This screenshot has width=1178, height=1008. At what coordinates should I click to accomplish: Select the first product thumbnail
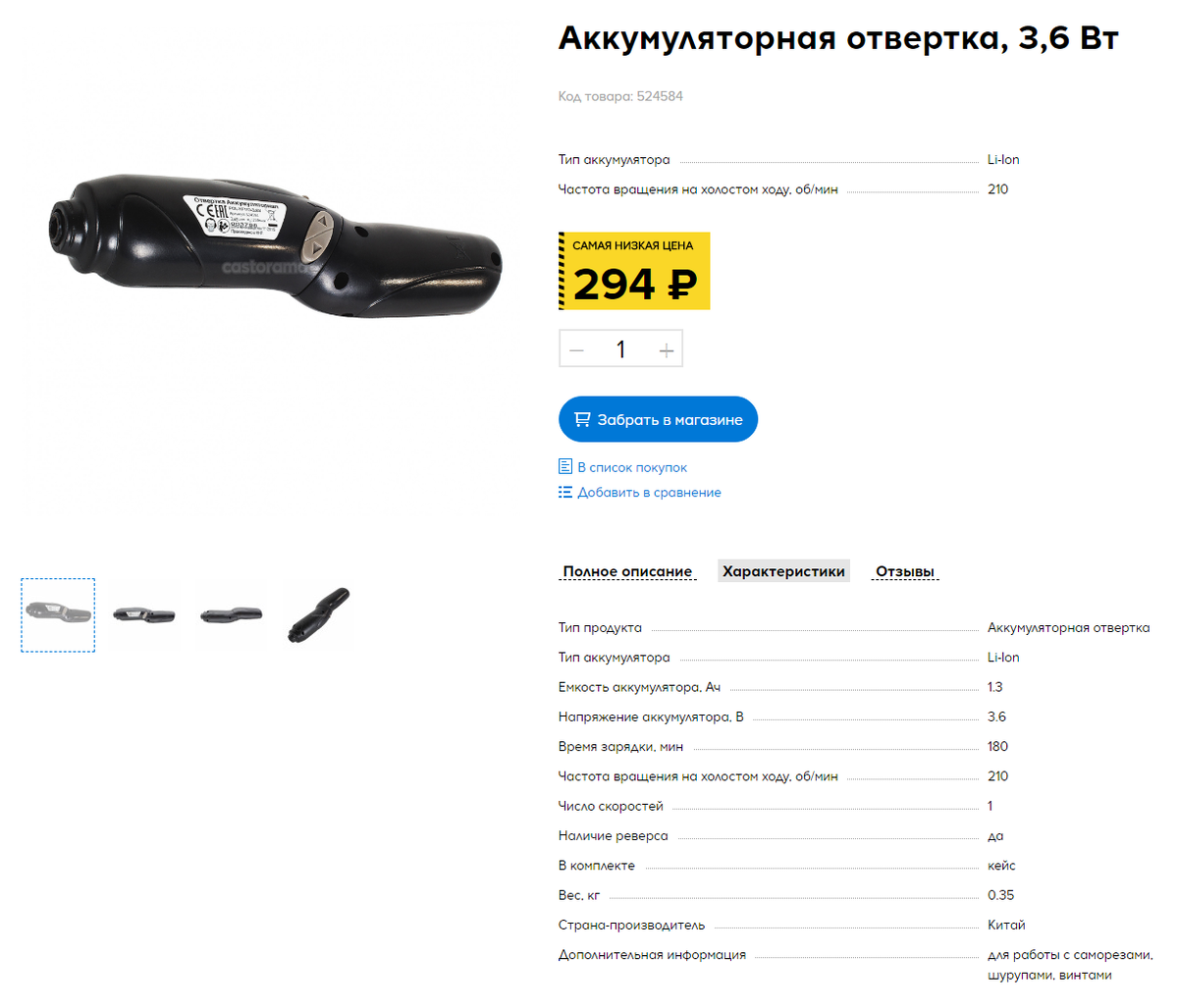pyautogui.click(x=58, y=615)
